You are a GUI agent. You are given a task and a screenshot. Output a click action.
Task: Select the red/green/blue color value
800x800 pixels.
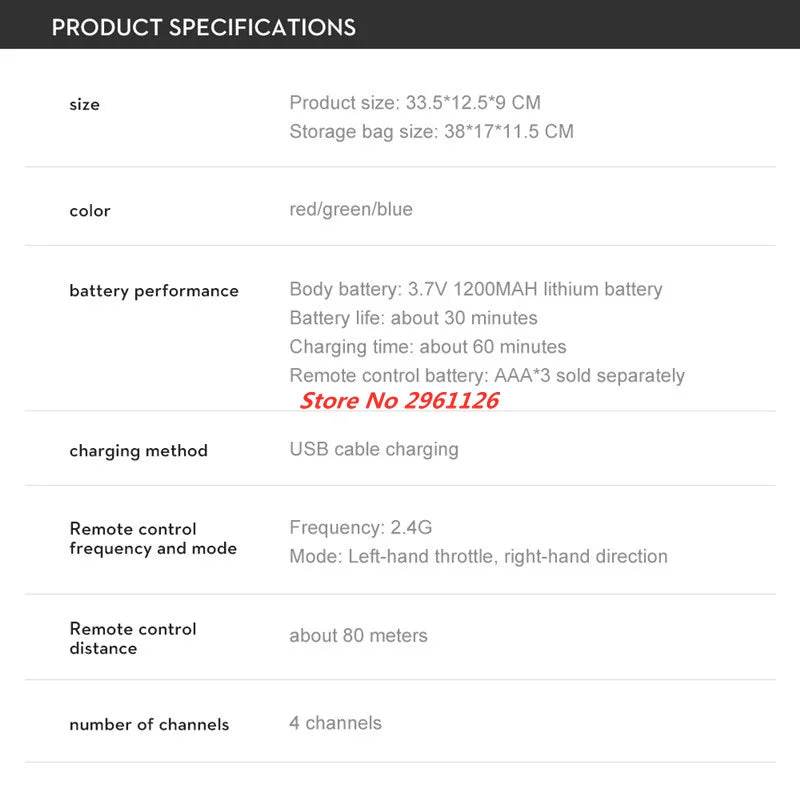[351, 209]
